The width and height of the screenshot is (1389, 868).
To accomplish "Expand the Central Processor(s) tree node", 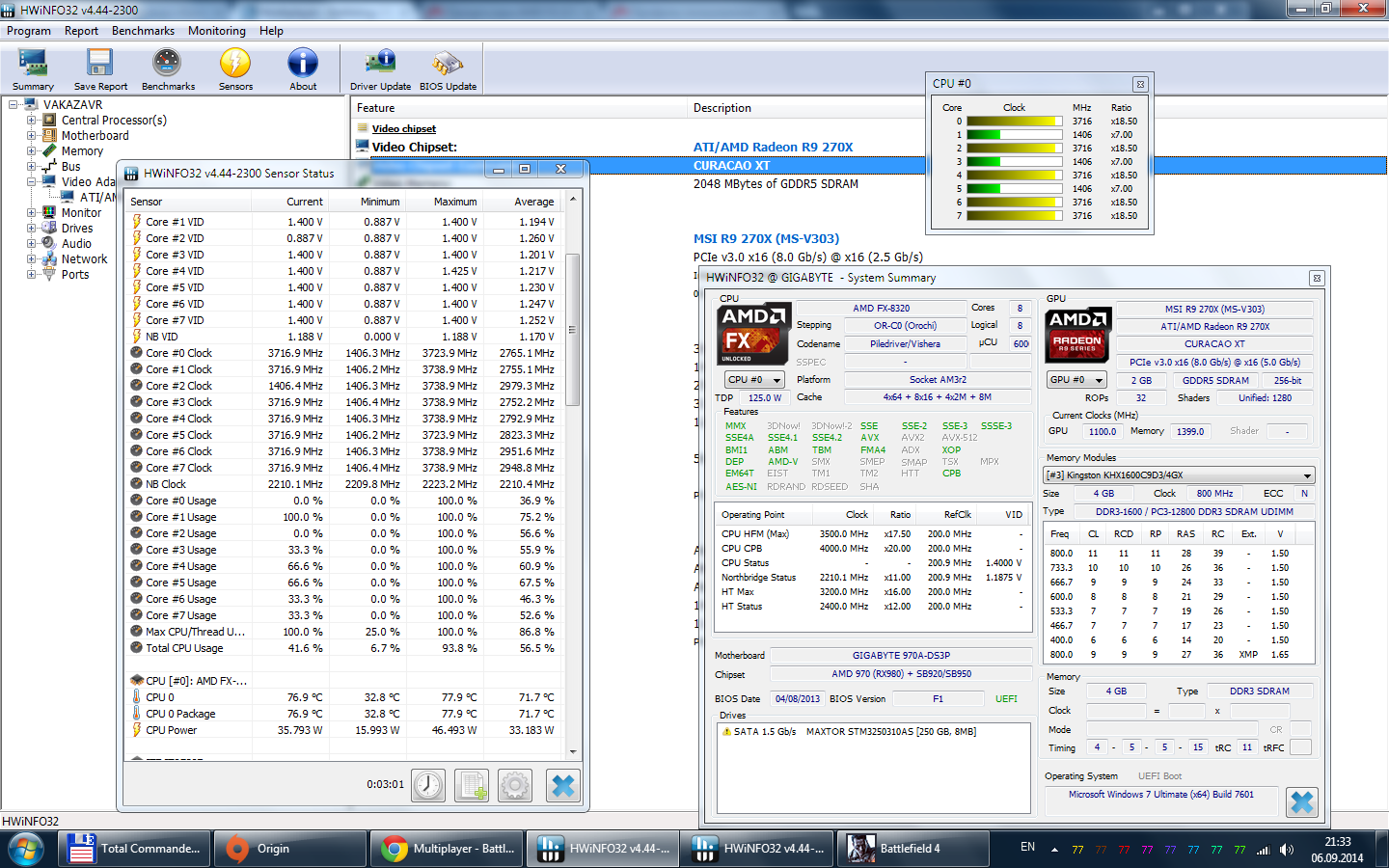I will (x=32, y=121).
